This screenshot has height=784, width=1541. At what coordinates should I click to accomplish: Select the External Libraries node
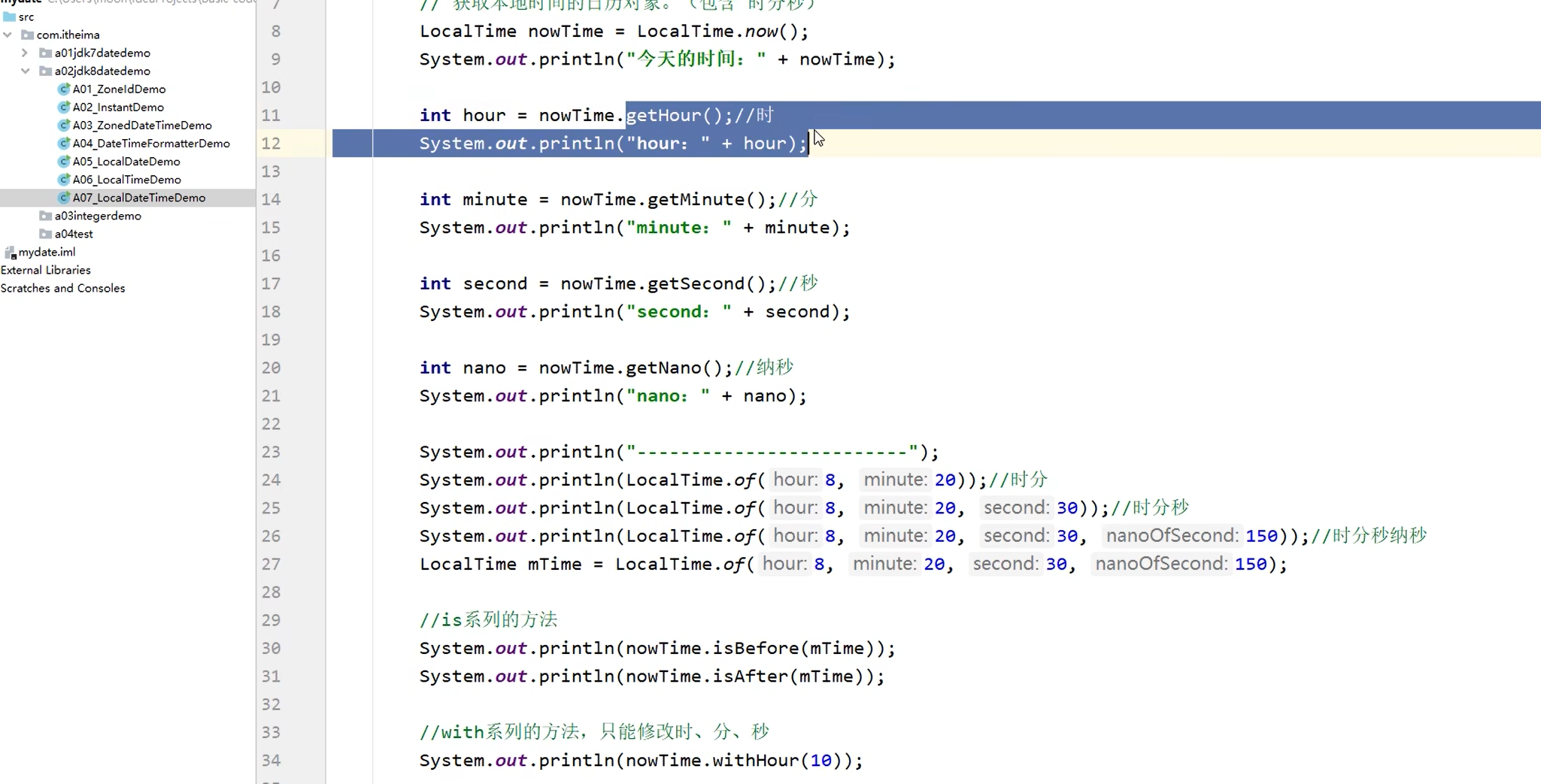point(46,270)
